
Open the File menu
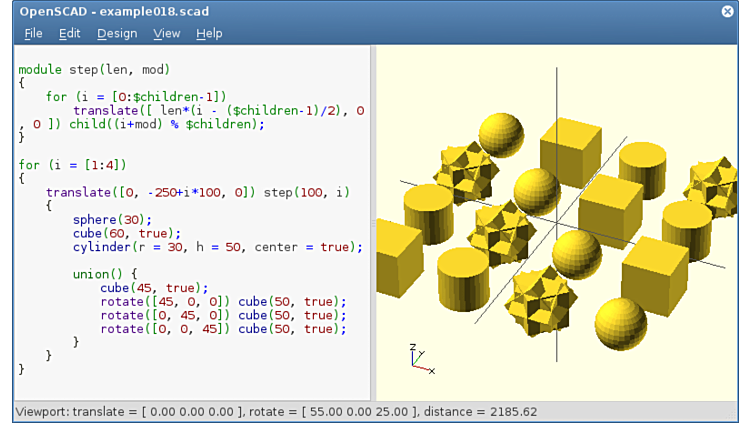click(x=33, y=33)
